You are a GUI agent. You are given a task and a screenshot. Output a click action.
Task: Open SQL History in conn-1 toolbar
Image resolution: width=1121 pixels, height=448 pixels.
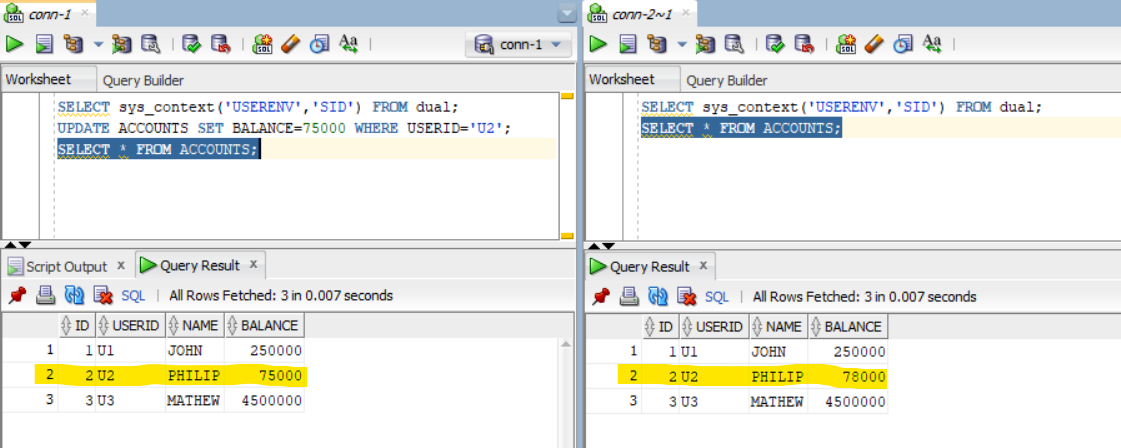[x=319, y=44]
